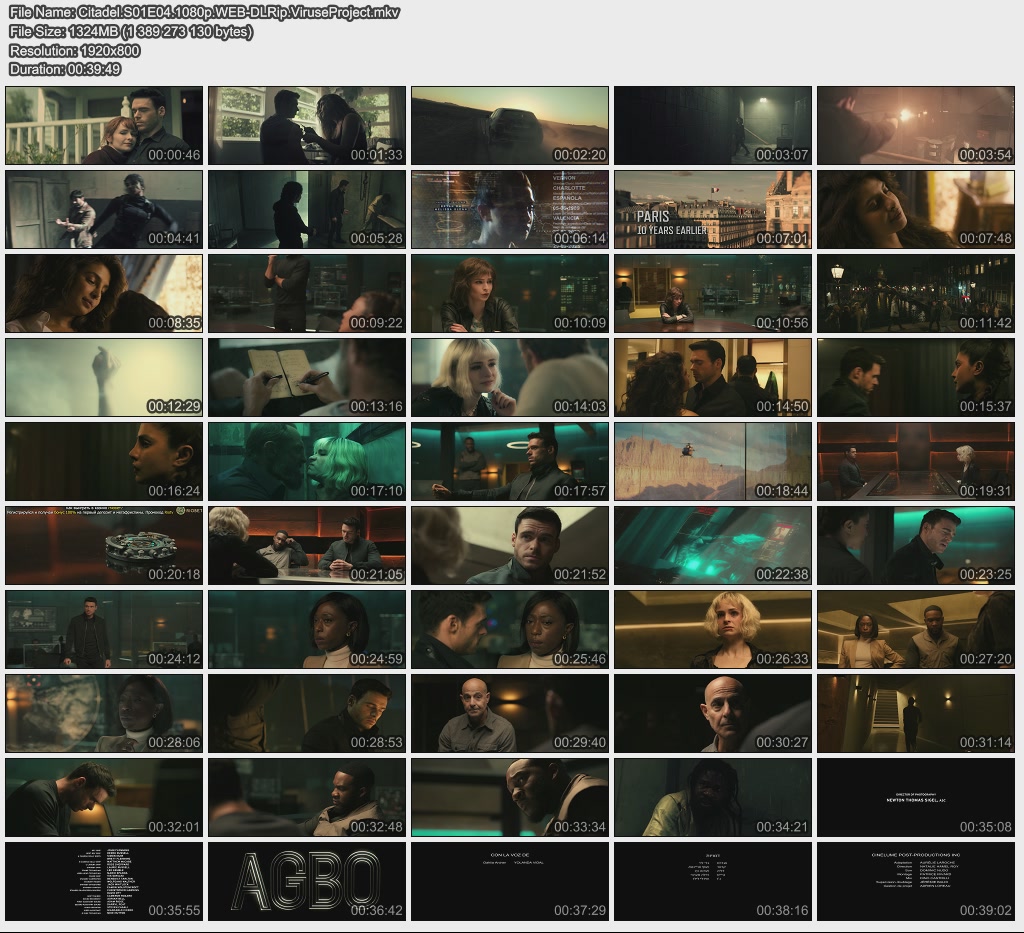Image resolution: width=1024 pixels, height=933 pixels.
Task: Select the circular device frame 00:20:18
Action: pyautogui.click(x=104, y=545)
